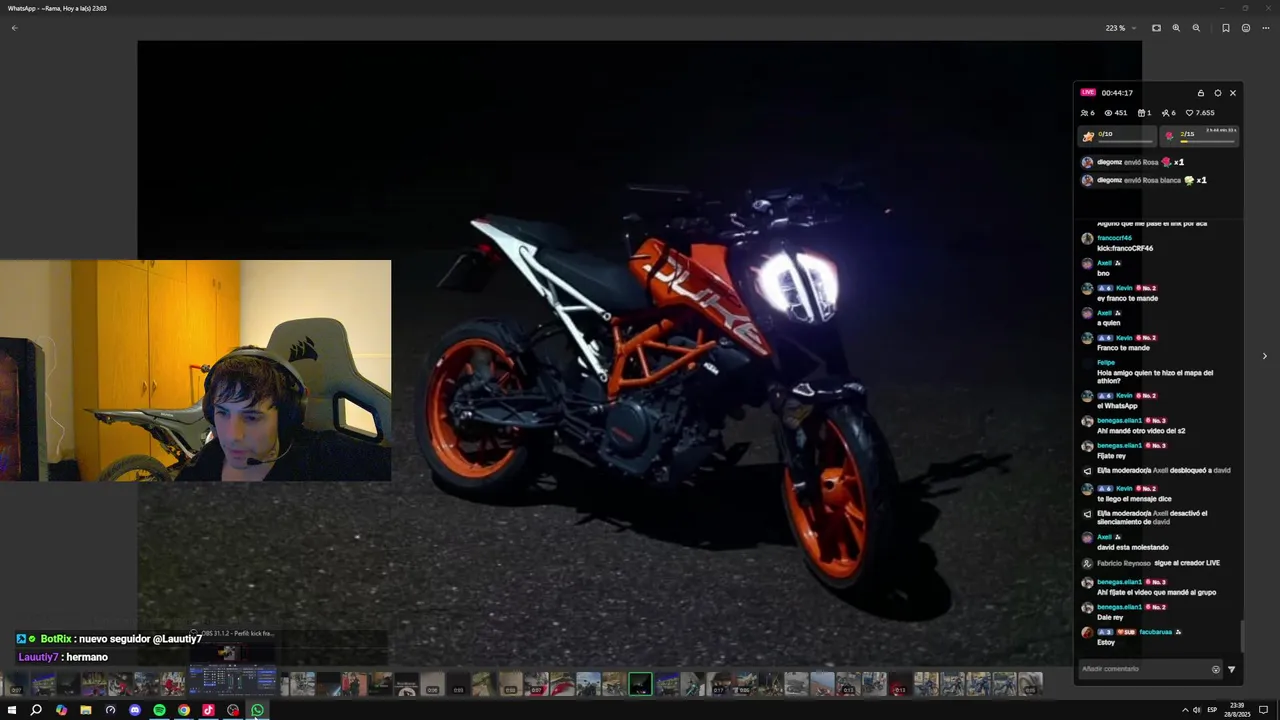Screen dimensions: 1280x720
Task: Switch to TikTok Live Studio in the taskbar
Action: tap(208, 710)
